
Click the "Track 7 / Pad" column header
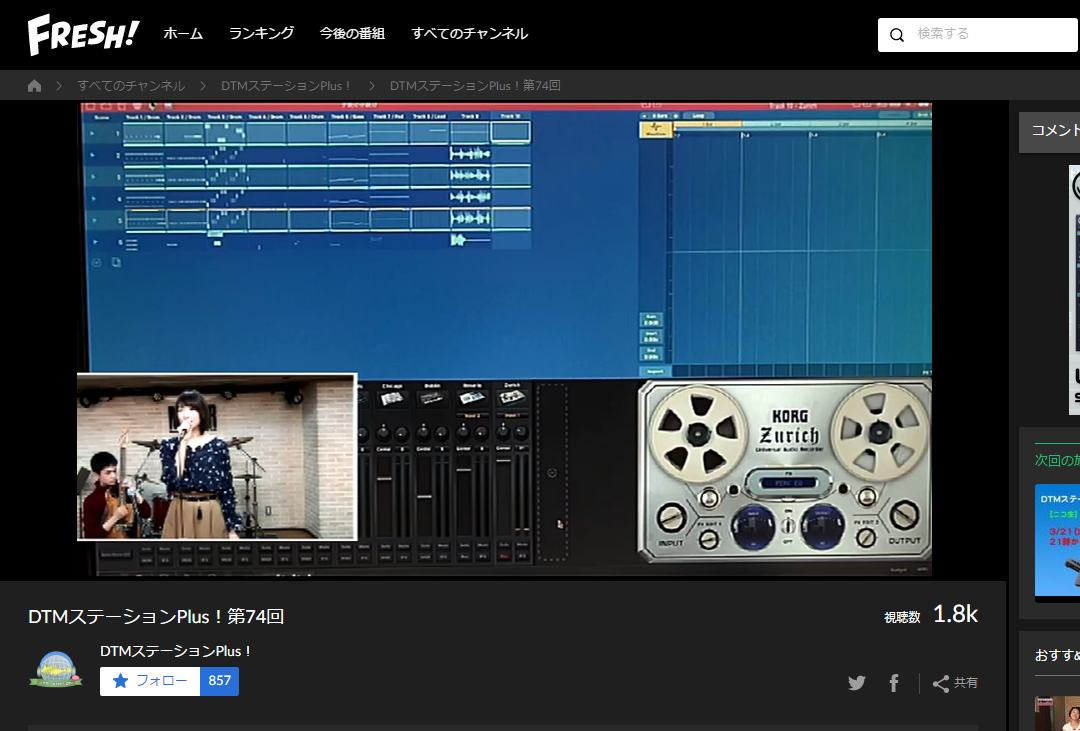point(389,116)
